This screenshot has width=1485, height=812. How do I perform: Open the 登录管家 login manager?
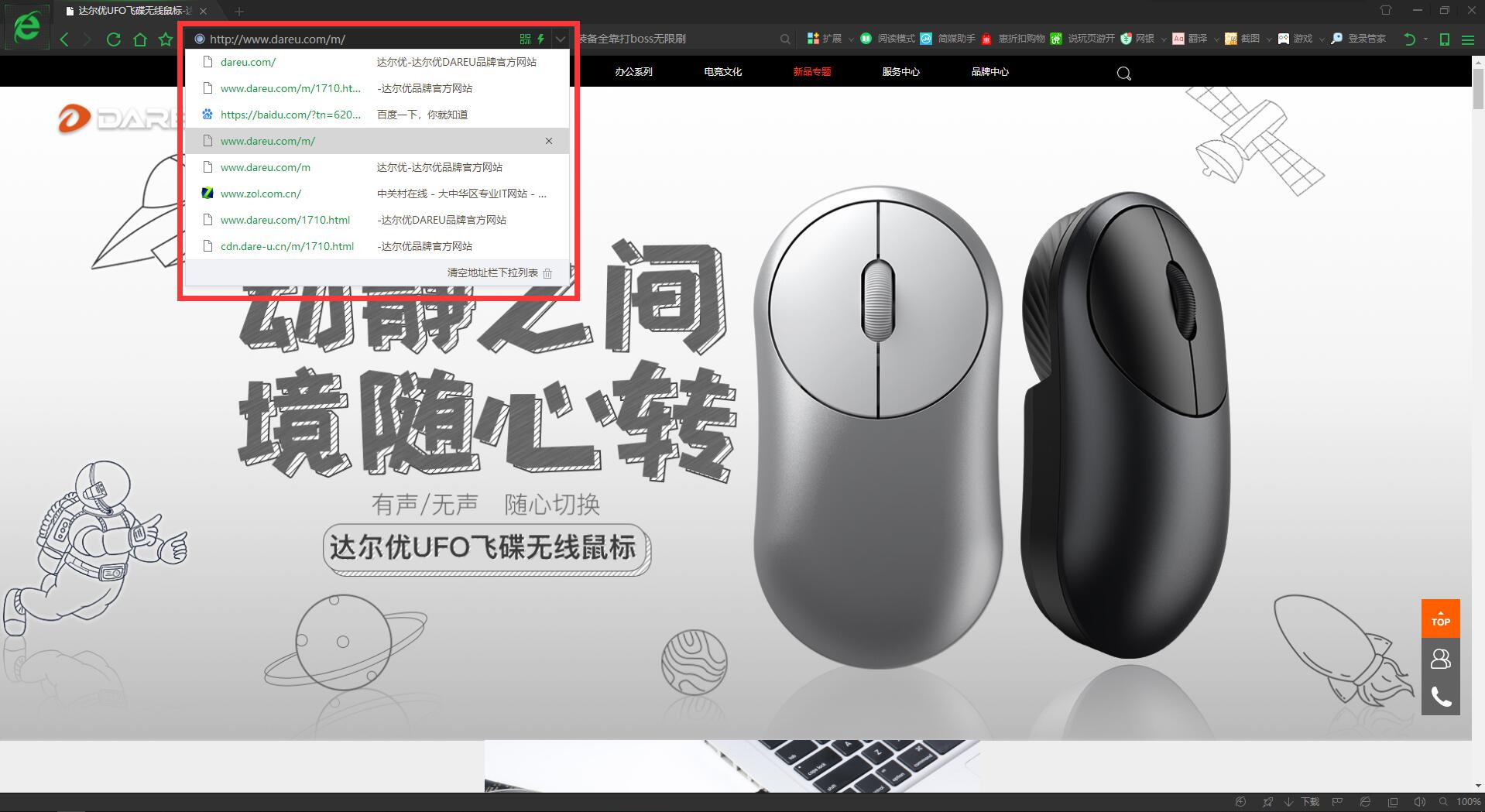[x=1358, y=39]
